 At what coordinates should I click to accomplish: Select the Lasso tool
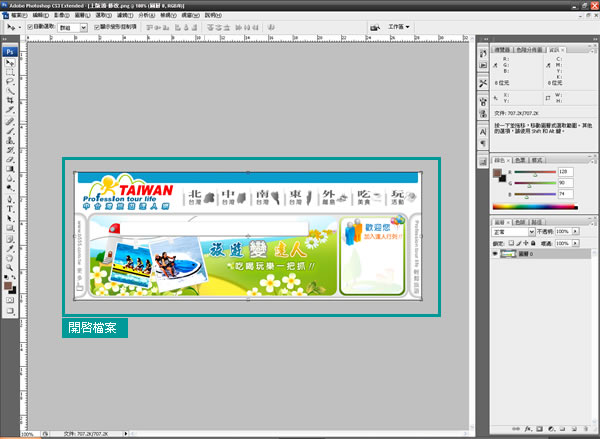[x=10, y=82]
